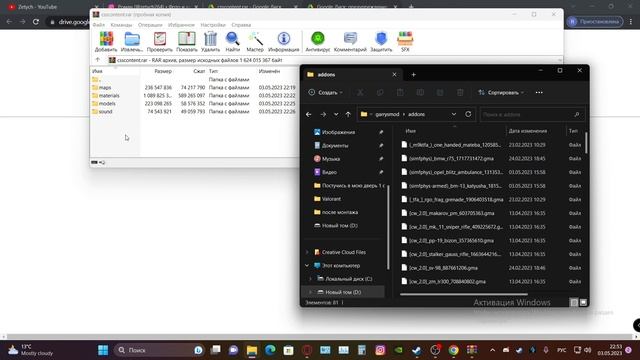The image size is (640, 360).
Task: Open the Создать (New) dropdown in Explorer
Action: pos(325,93)
